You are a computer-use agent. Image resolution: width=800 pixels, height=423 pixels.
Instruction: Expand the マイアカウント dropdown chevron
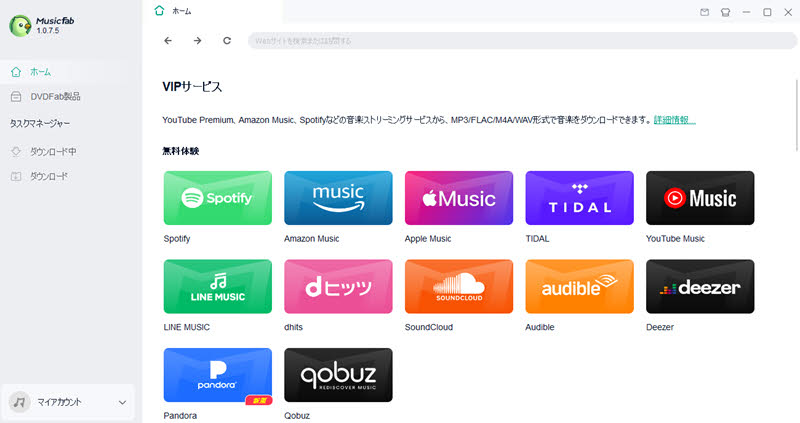coord(122,402)
